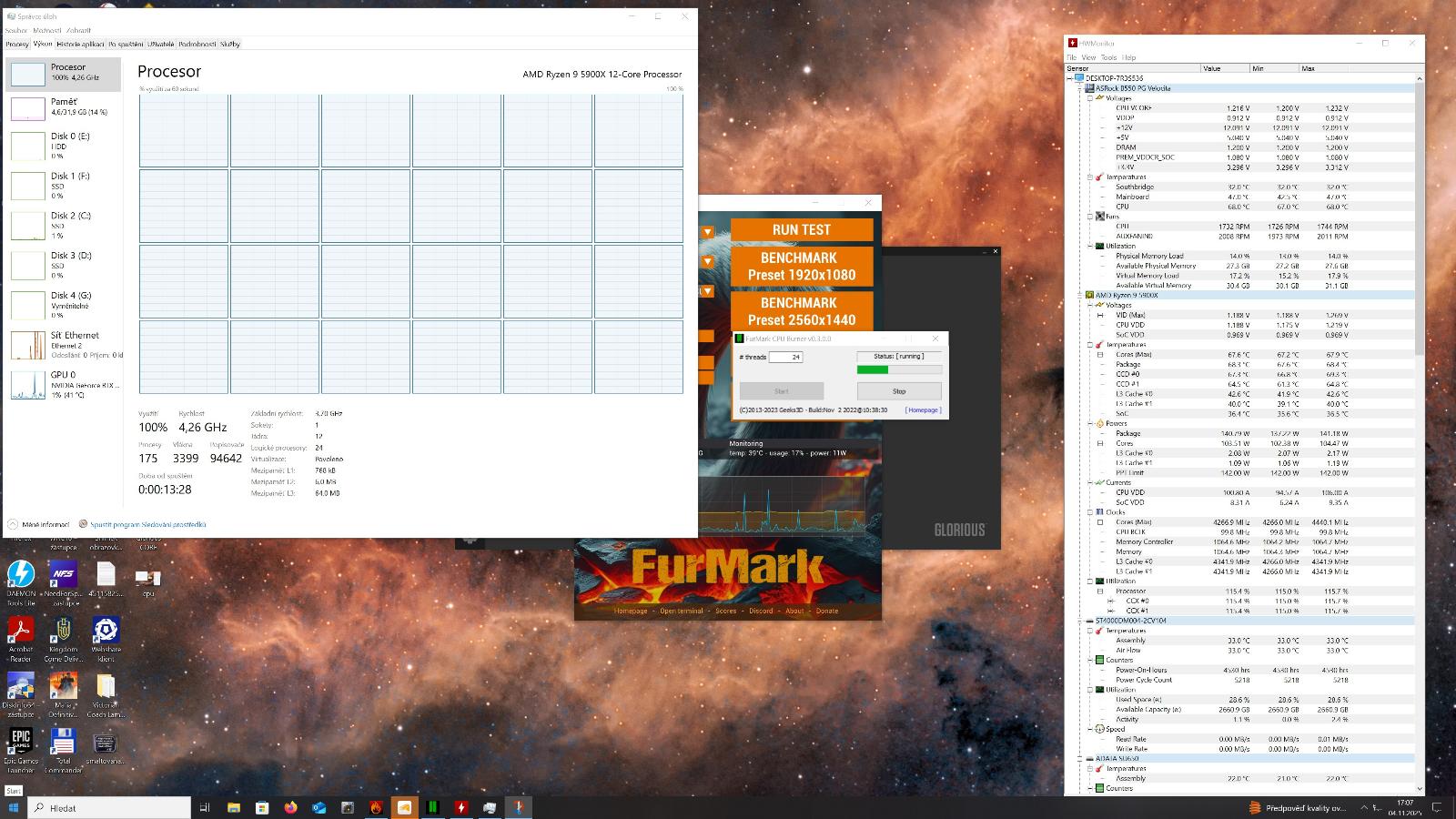Screen dimensions: 1456x819
Task: Click Firefox icon in the taskbar
Action: click(x=290, y=807)
